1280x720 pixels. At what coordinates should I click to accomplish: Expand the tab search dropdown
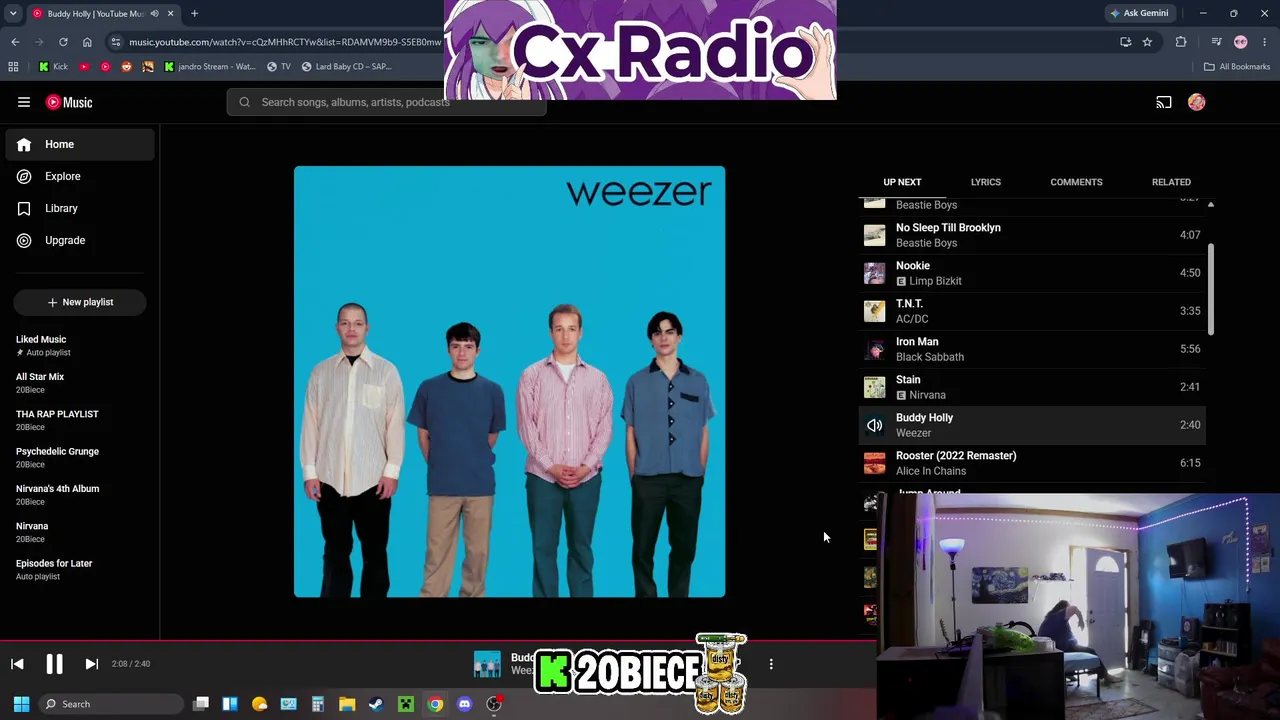(x=13, y=13)
